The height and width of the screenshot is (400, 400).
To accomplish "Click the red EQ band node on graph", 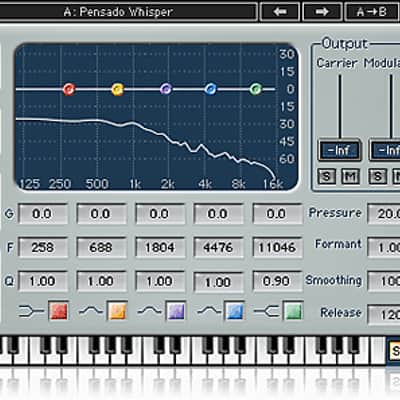I will point(69,89).
